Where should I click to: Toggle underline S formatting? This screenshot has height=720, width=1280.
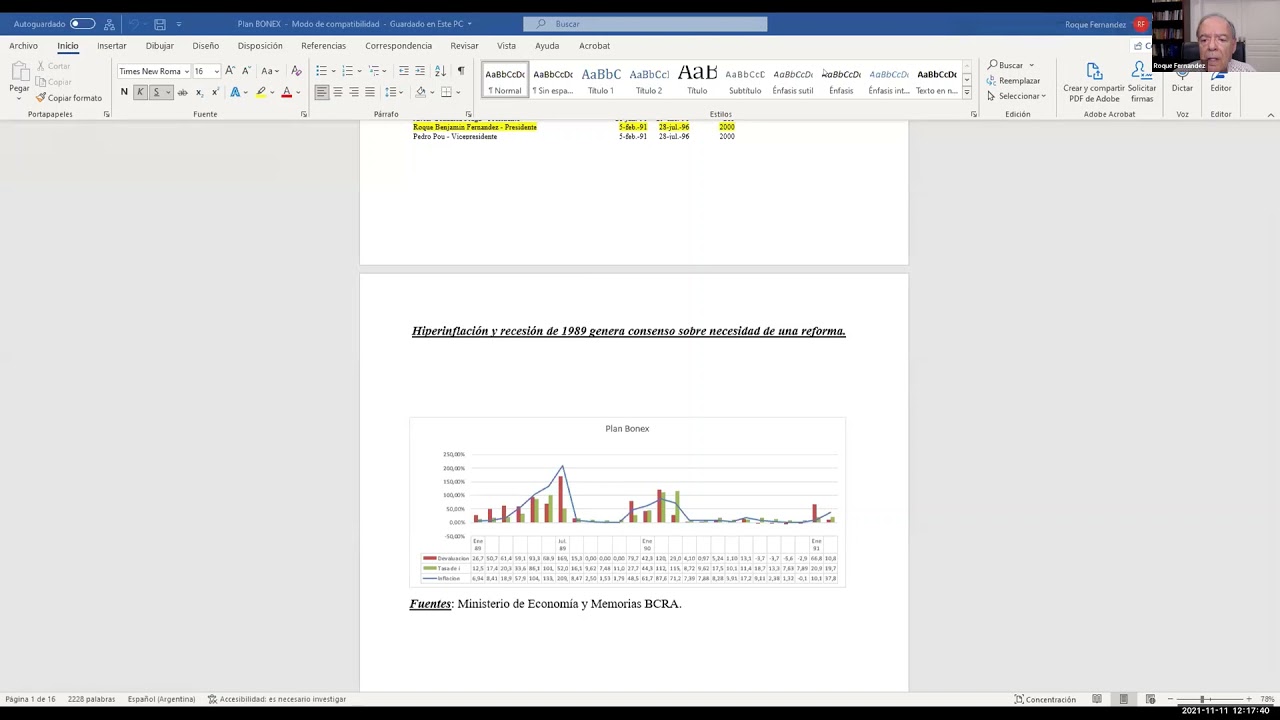tap(156, 92)
